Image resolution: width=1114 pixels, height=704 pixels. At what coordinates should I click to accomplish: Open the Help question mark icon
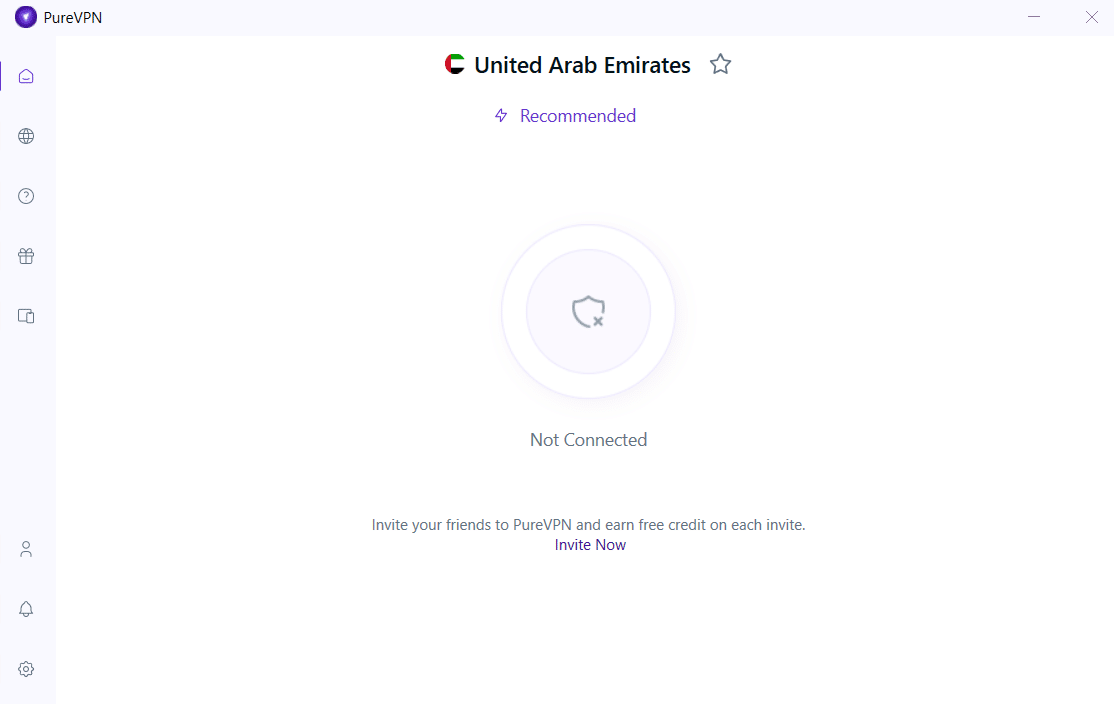click(x=26, y=196)
